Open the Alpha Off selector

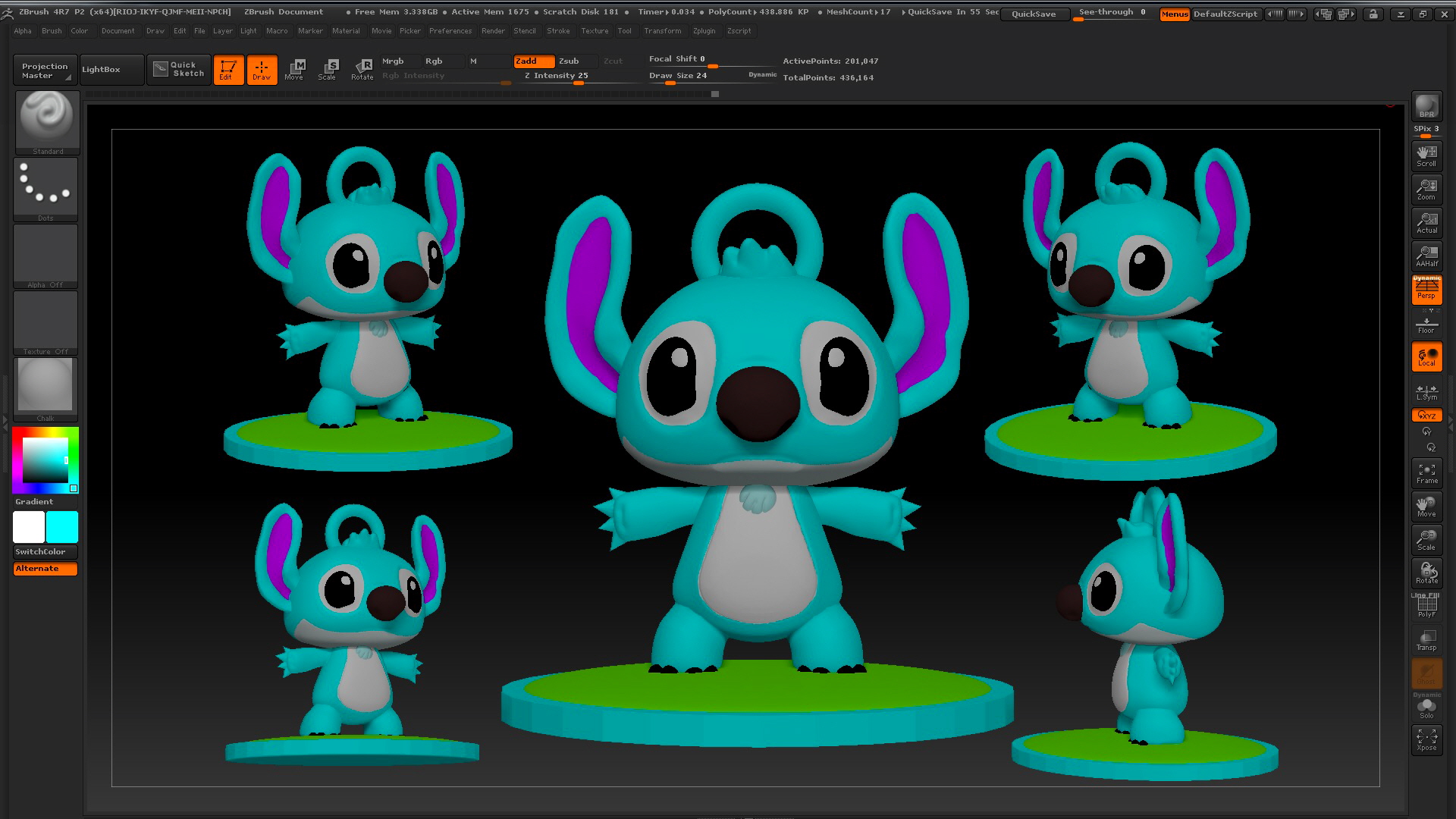(x=45, y=256)
